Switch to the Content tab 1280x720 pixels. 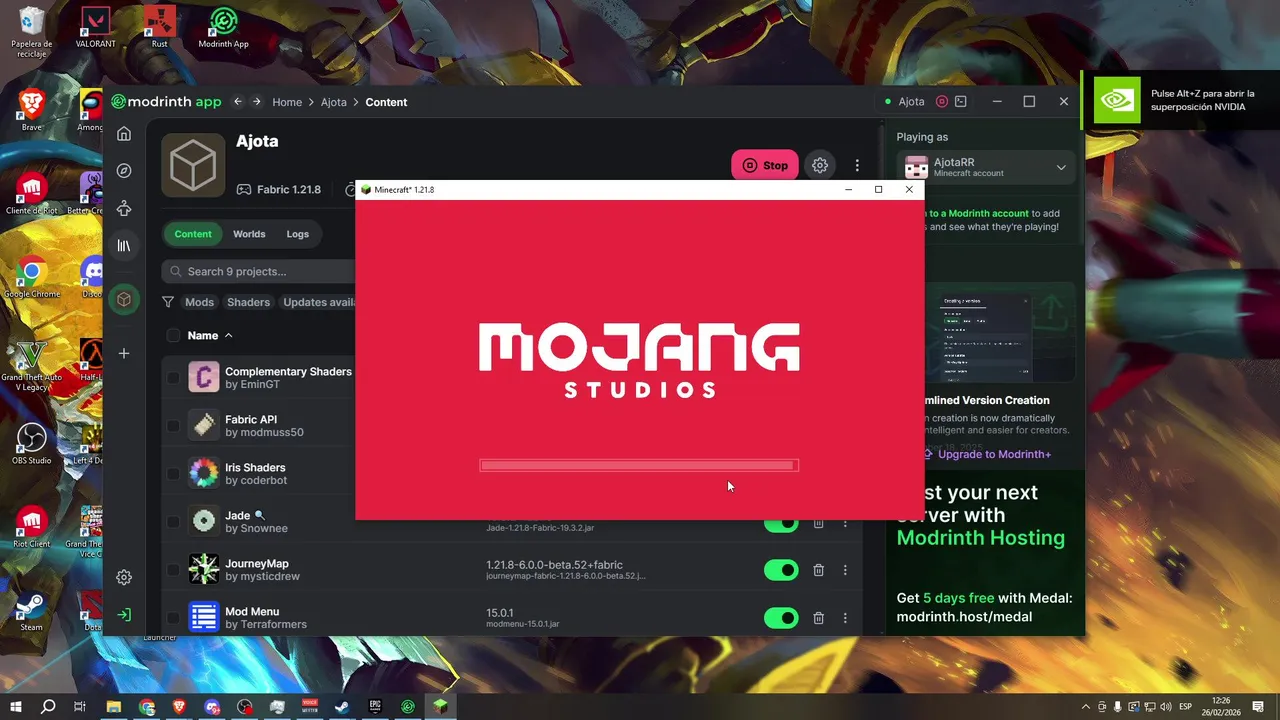(x=193, y=234)
